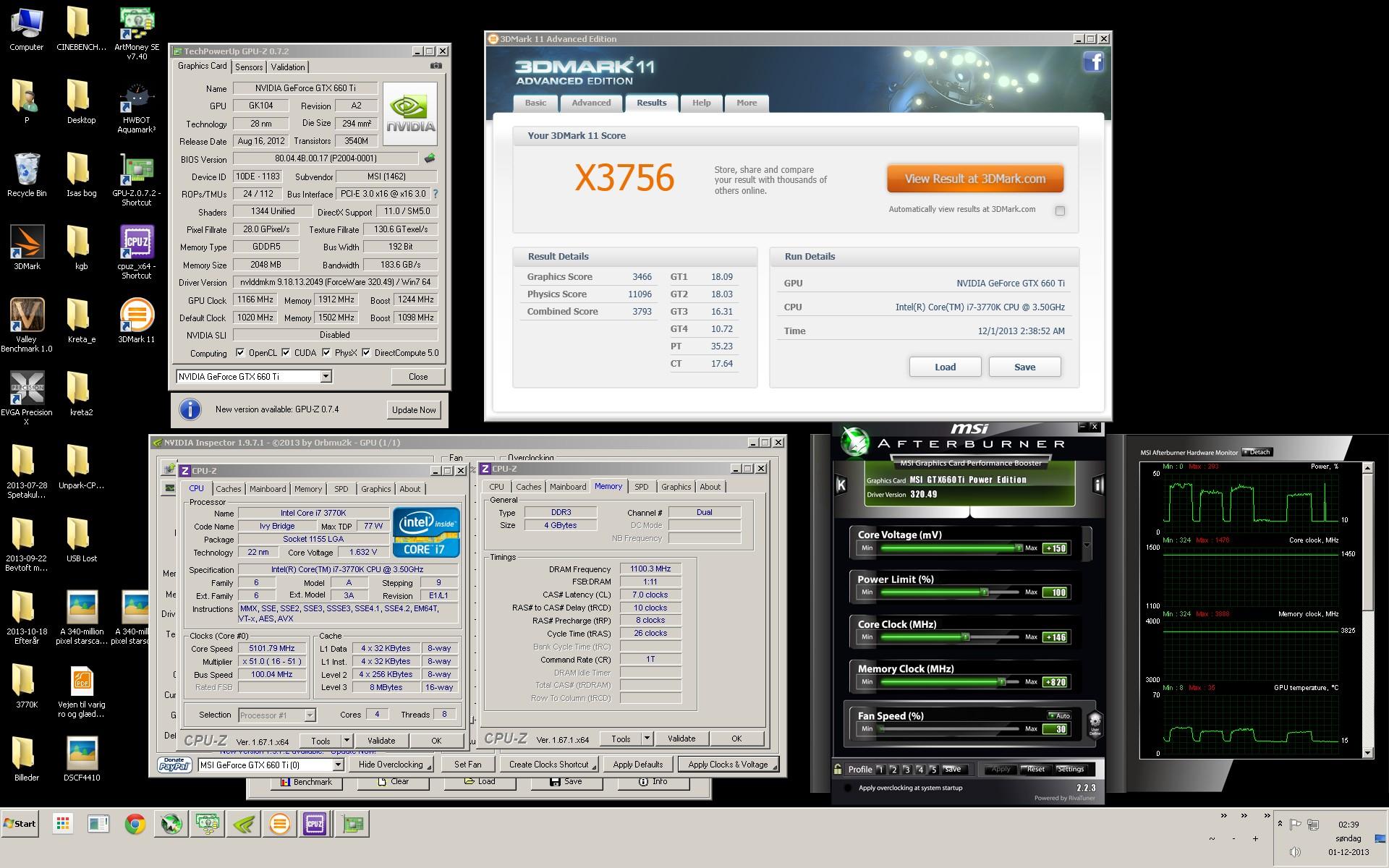Expand the Core Voltage options arrow
The width and height of the screenshot is (1389, 868).
coord(1086,545)
